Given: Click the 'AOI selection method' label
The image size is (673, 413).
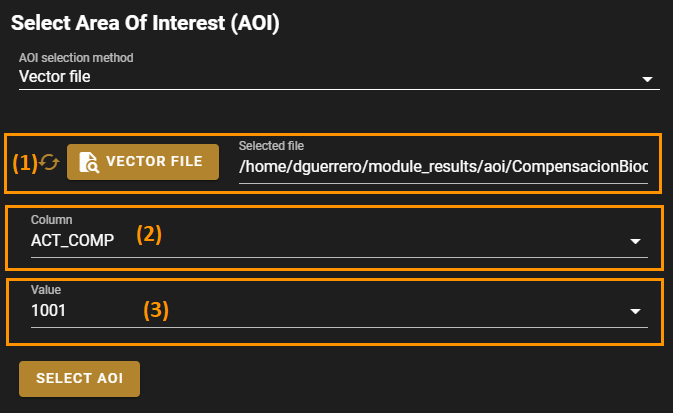Looking at the screenshot, I should pyautogui.click(x=76, y=57).
